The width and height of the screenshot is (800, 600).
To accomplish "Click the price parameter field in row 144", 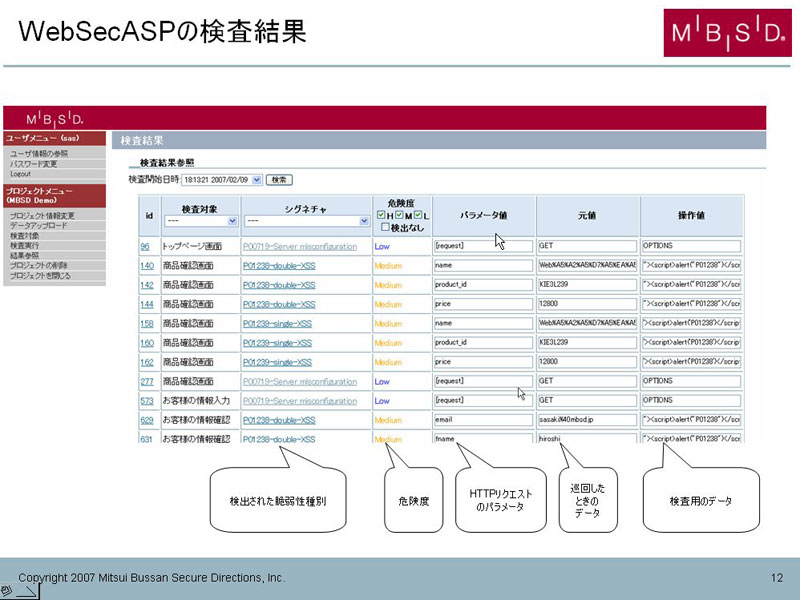I will click(x=483, y=304).
